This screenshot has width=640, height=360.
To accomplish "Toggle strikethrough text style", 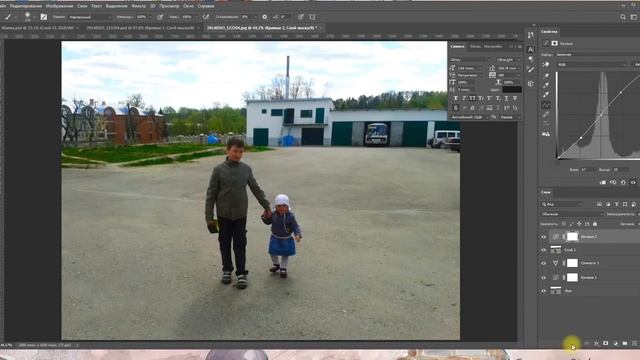I will click(515, 98).
